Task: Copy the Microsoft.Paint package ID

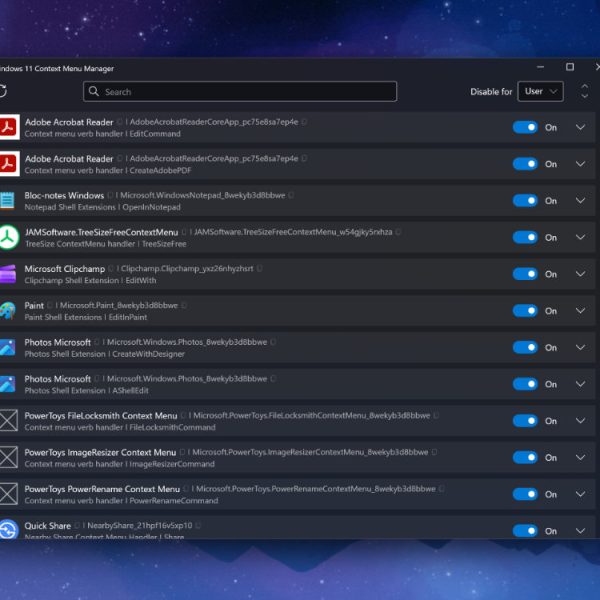Action: pos(184,305)
